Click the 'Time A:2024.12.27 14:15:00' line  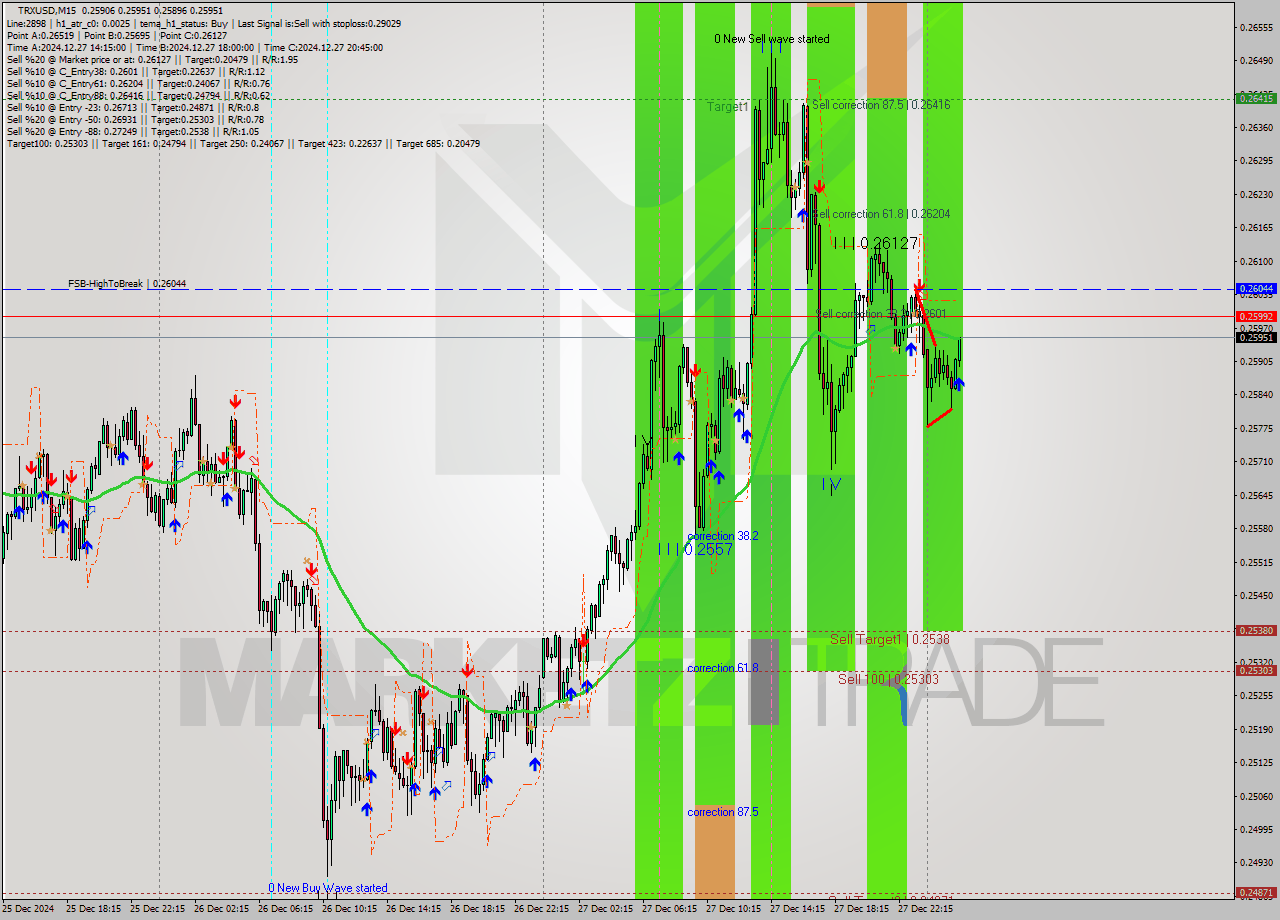[x=194, y=47]
